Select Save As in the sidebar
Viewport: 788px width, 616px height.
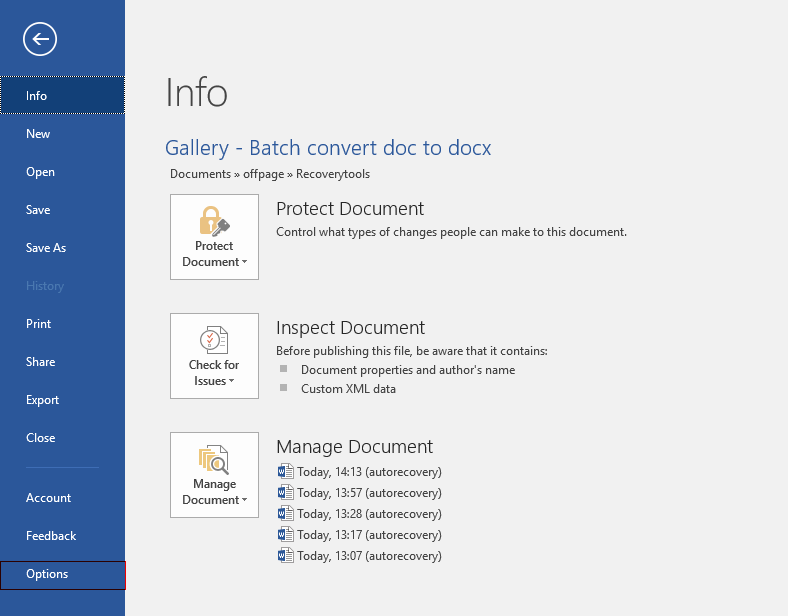click(x=62, y=248)
